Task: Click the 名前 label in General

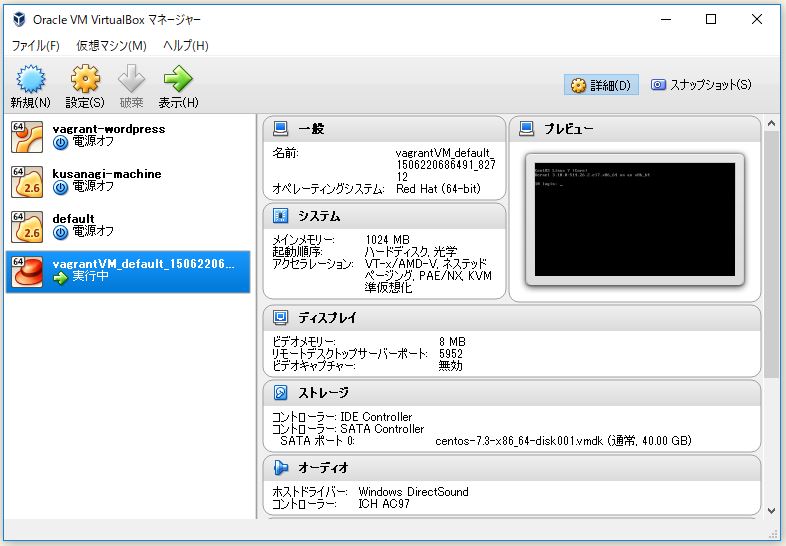Action: 285,153
